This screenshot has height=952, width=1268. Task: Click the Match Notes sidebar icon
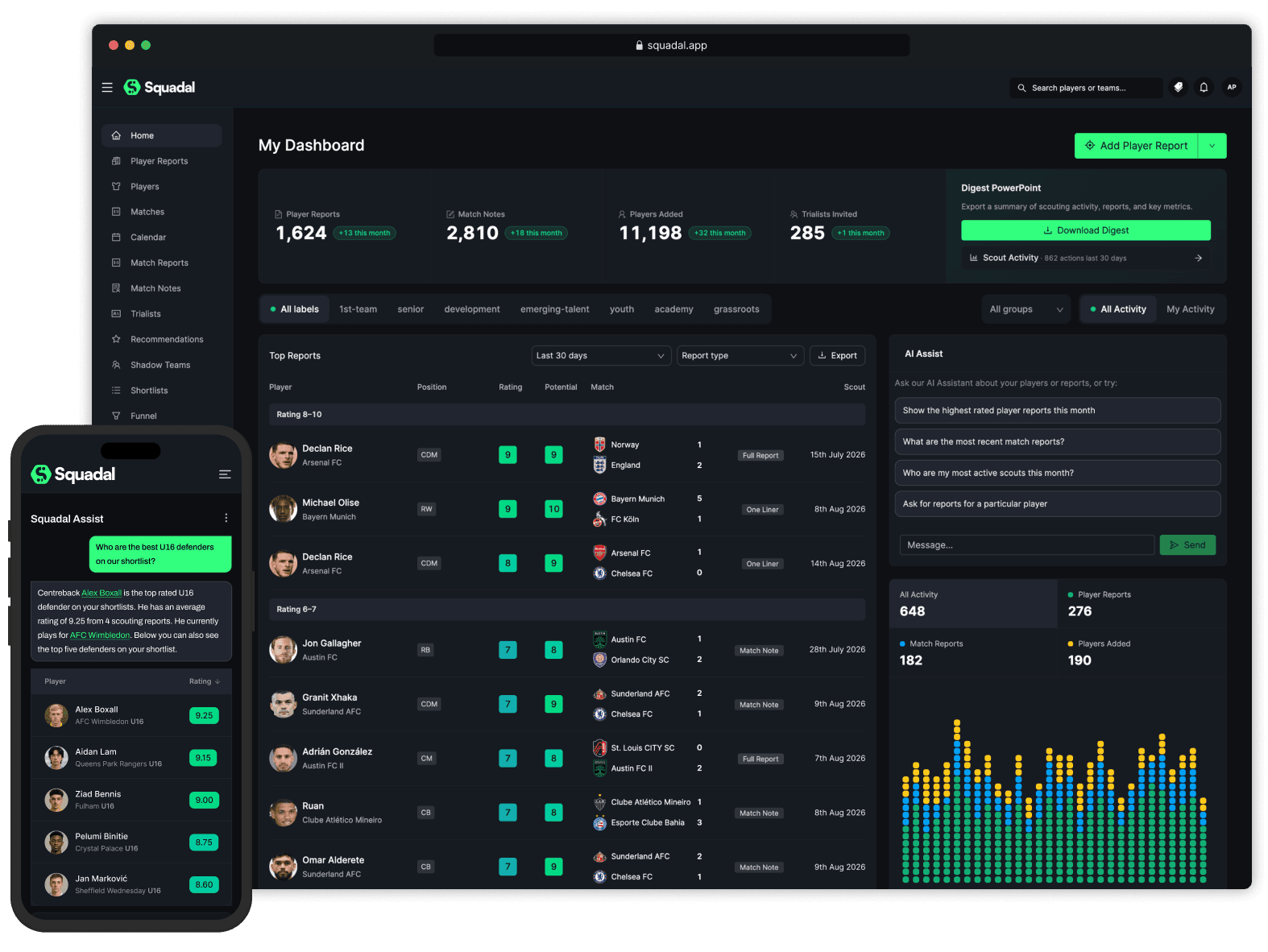coord(116,288)
